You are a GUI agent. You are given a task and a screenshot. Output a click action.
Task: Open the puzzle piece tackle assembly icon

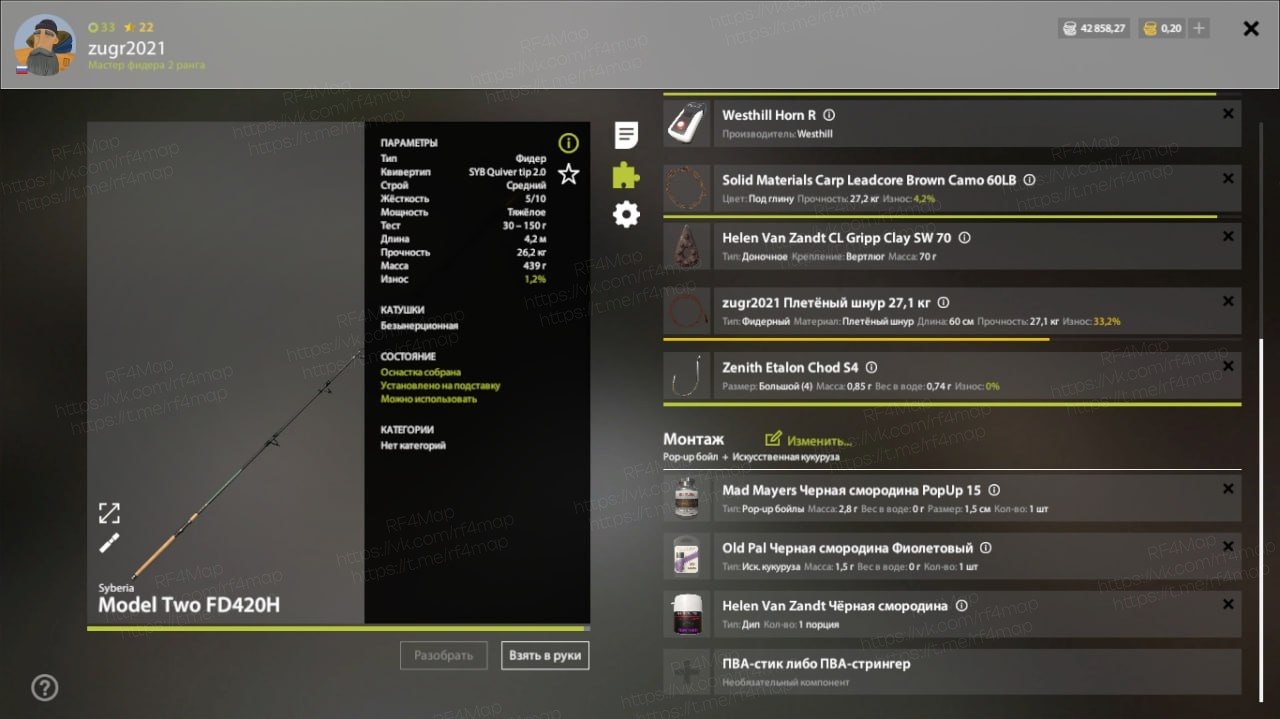[627, 175]
